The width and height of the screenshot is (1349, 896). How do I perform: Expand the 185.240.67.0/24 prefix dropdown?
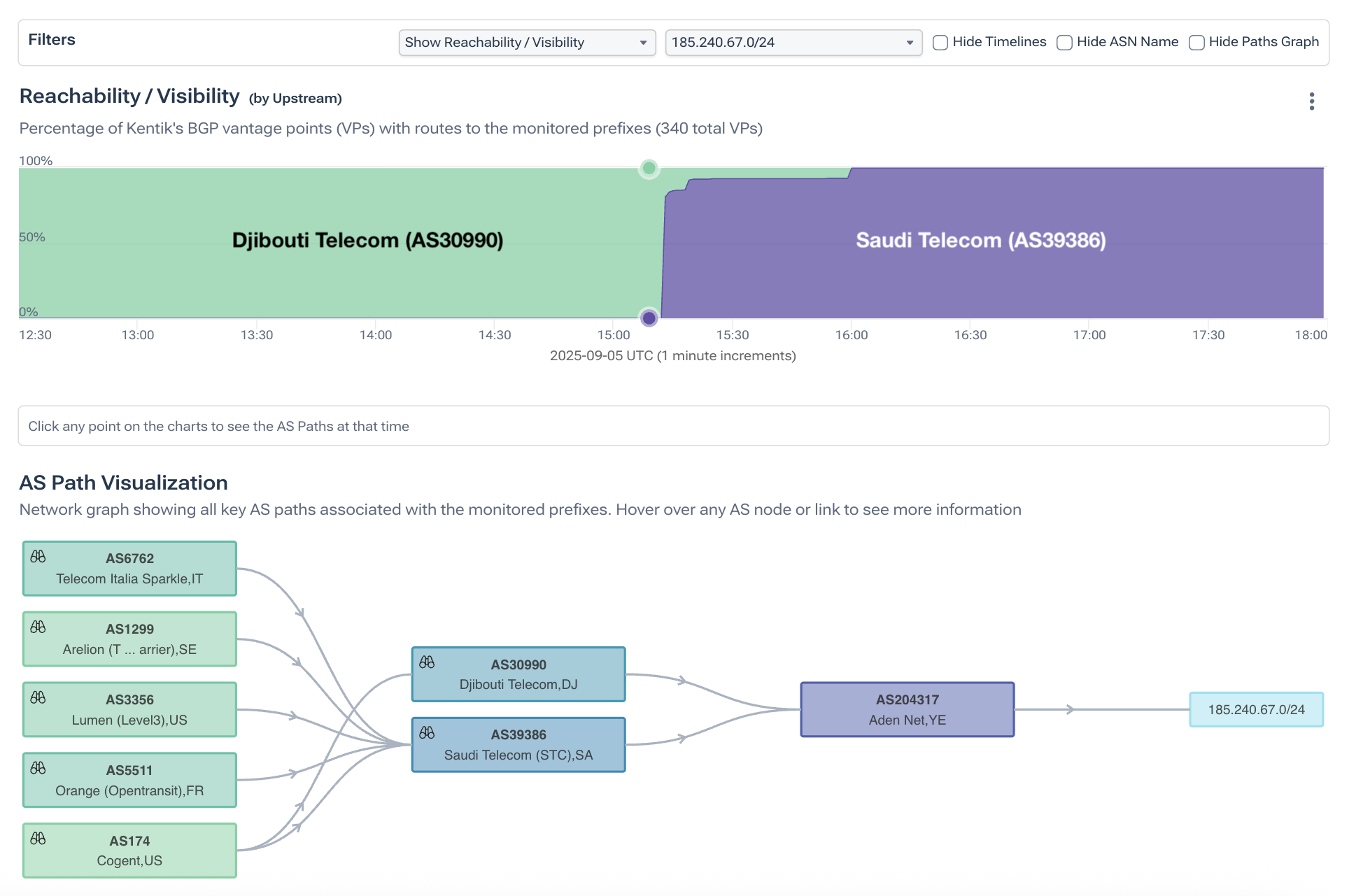coord(793,43)
